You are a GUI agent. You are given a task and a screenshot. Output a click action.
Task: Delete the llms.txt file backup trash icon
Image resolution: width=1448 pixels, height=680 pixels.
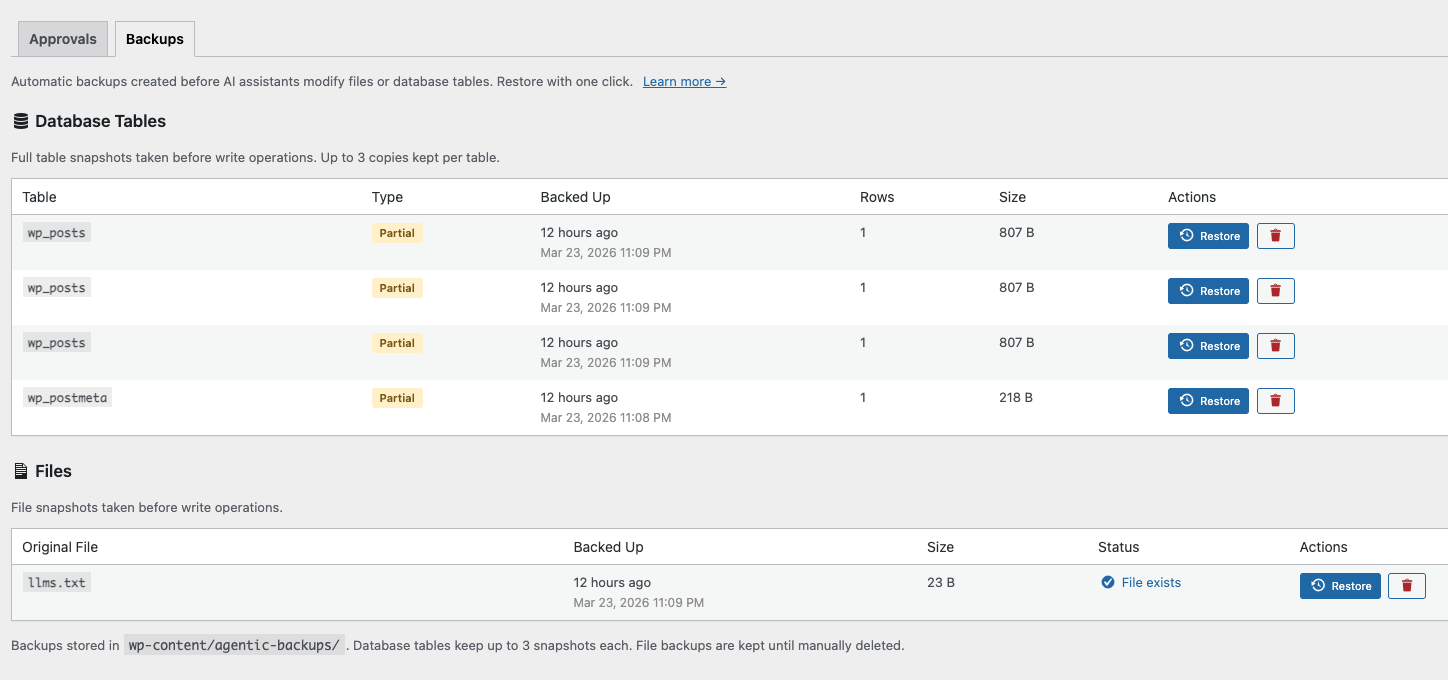tap(1407, 586)
